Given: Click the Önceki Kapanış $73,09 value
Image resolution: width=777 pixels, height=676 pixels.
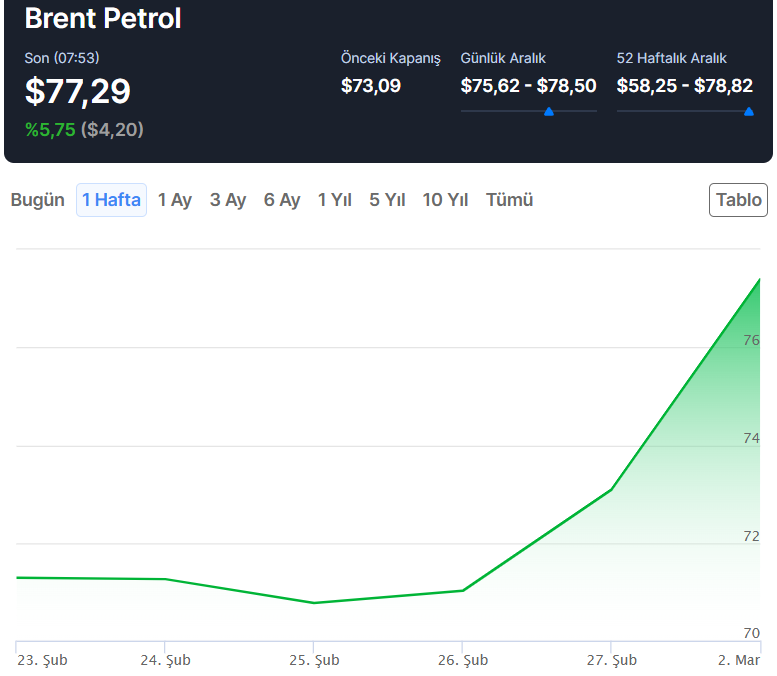Looking at the screenshot, I should click(371, 86).
